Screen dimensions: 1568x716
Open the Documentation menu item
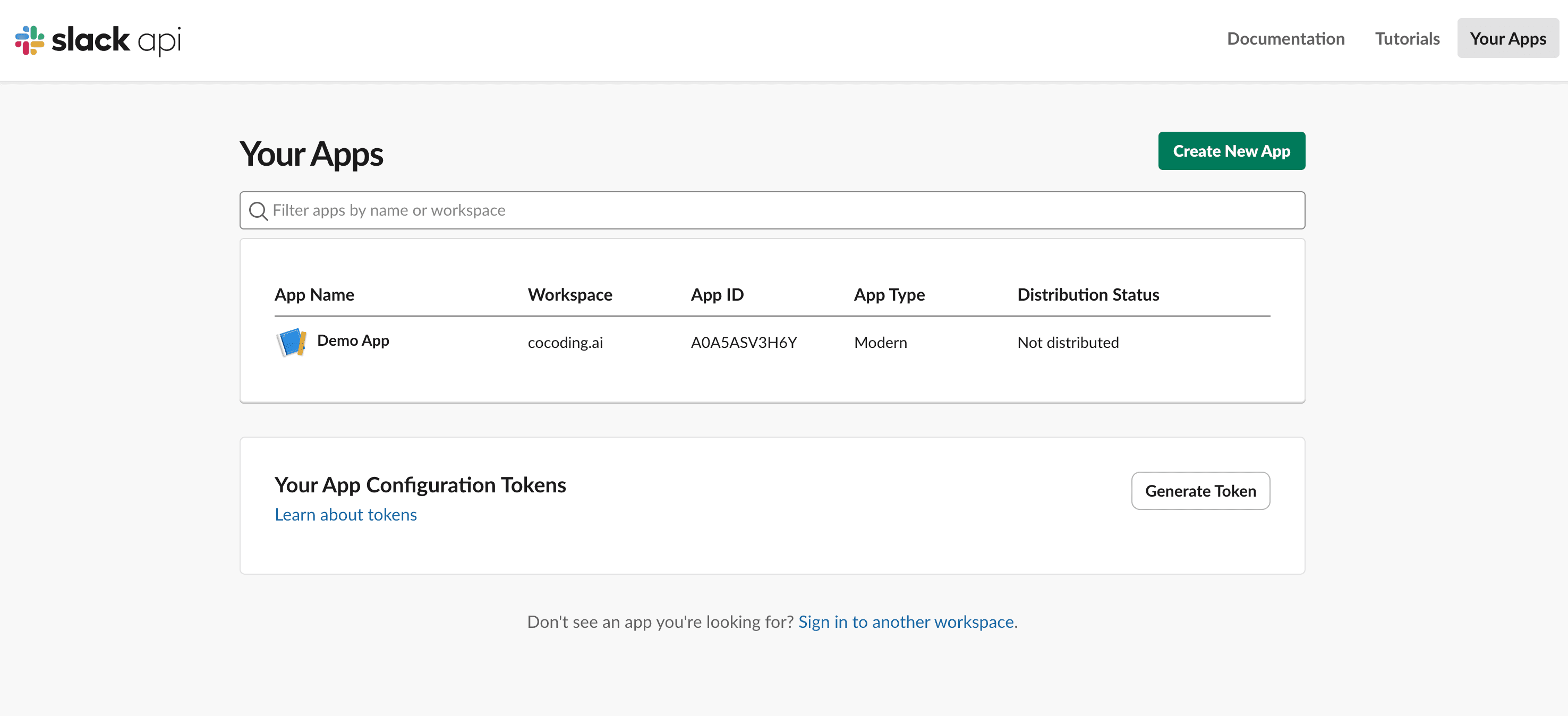click(1285, 38)
